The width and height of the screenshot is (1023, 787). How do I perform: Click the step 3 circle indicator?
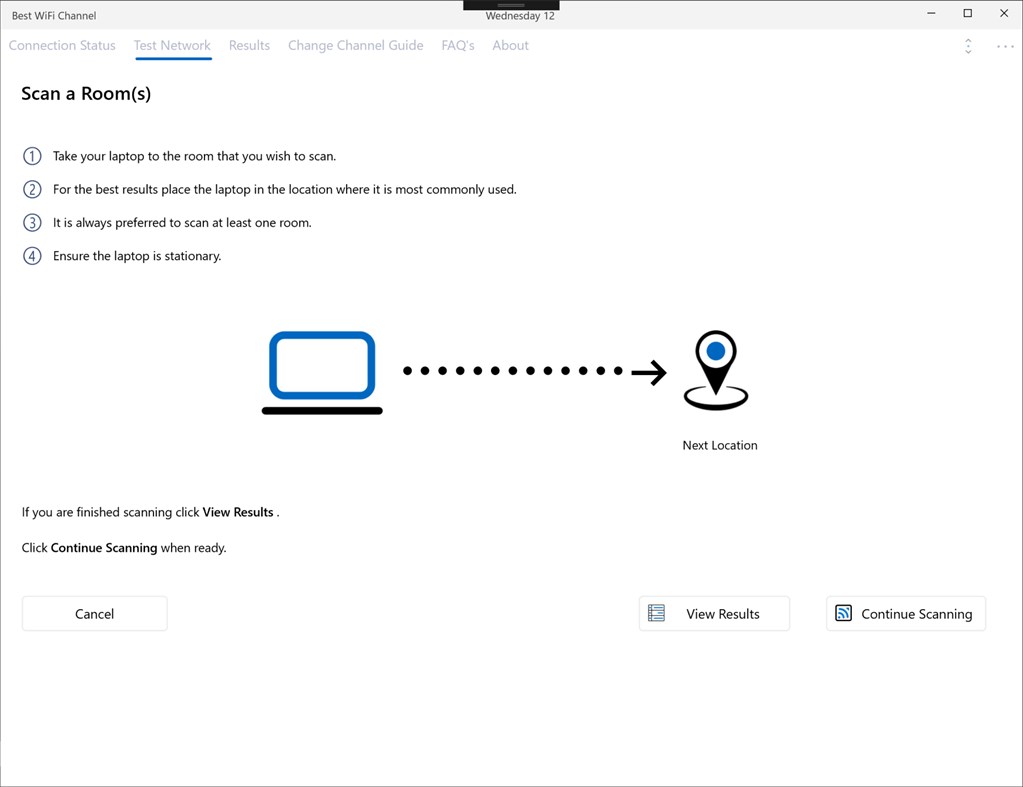31,222
